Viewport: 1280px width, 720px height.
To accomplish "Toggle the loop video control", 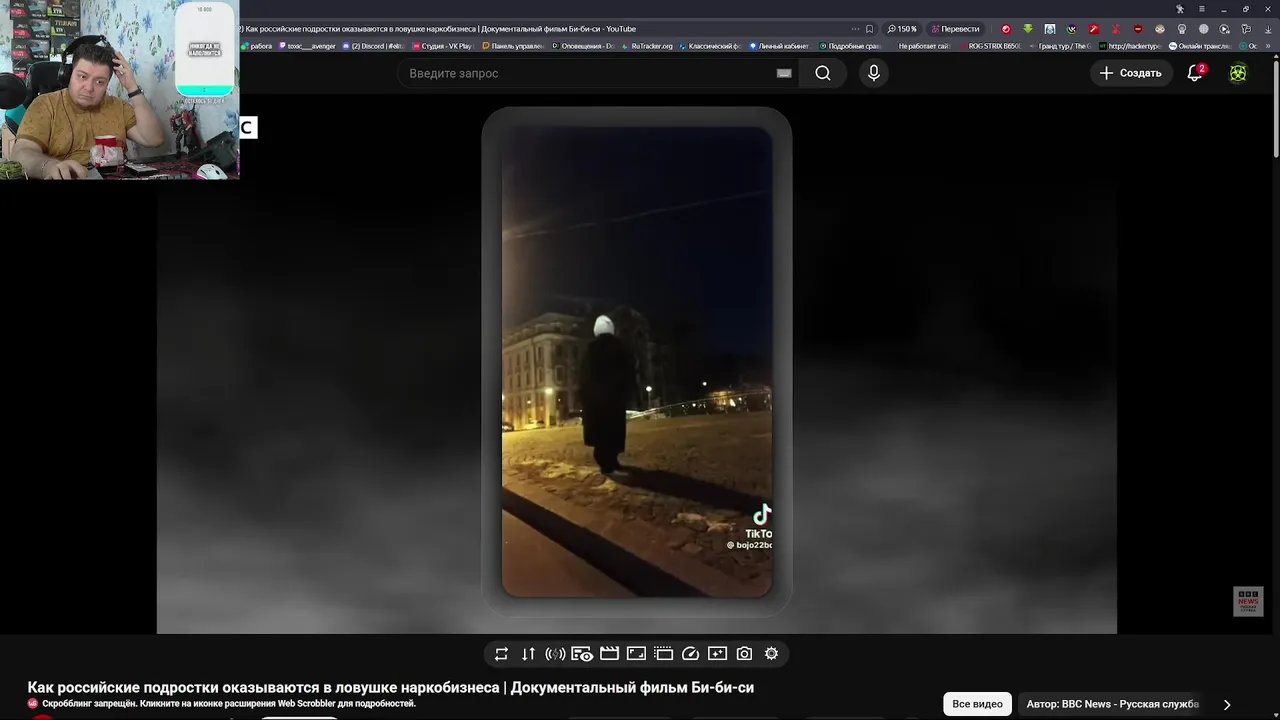I will click(501, 654).
